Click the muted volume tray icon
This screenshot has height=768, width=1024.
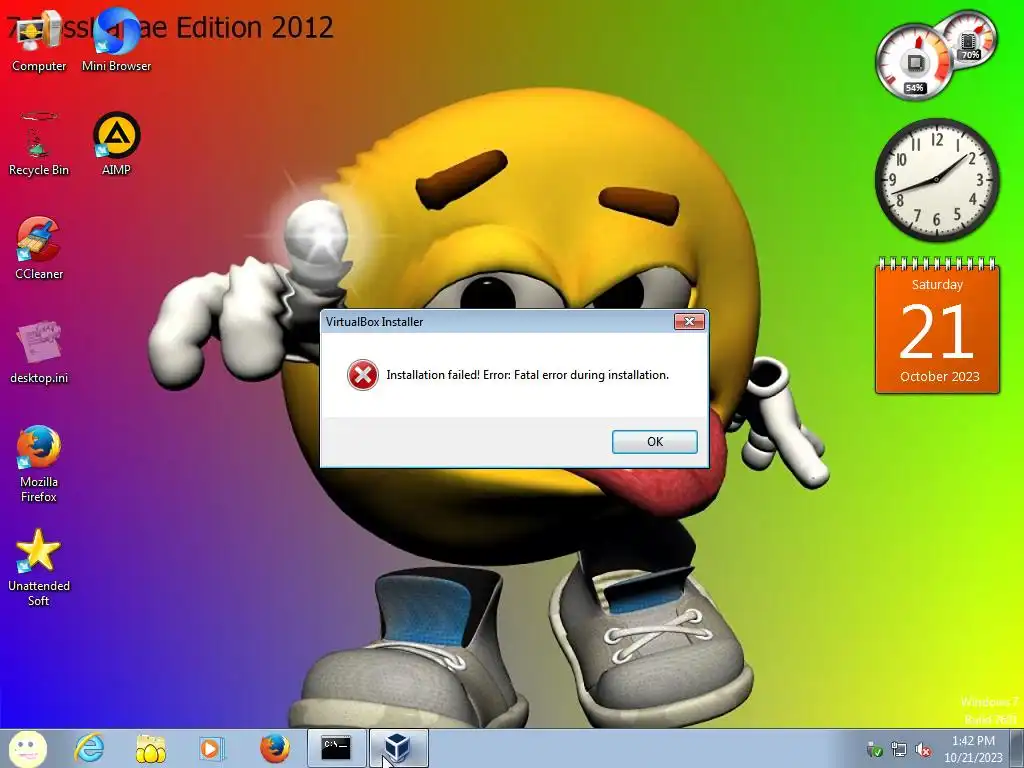pos(923,750)
